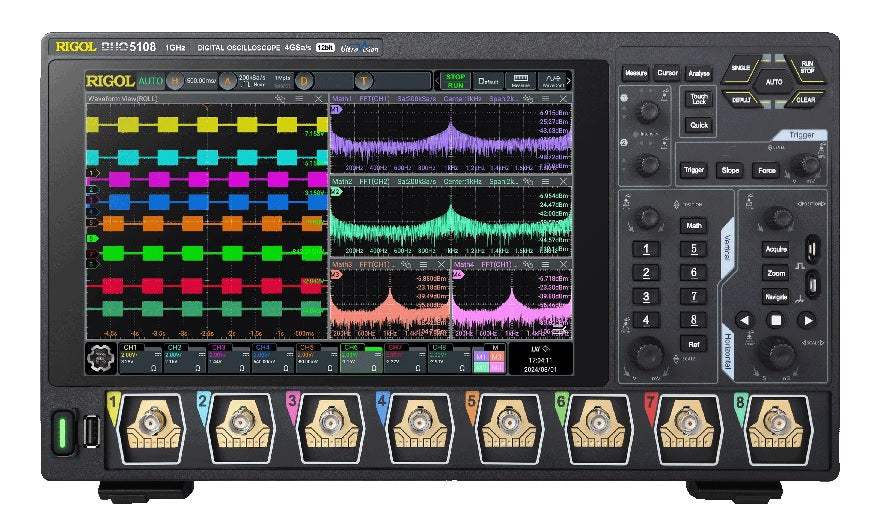Open Waveform View window hamburger menu

tap(299, 99)
